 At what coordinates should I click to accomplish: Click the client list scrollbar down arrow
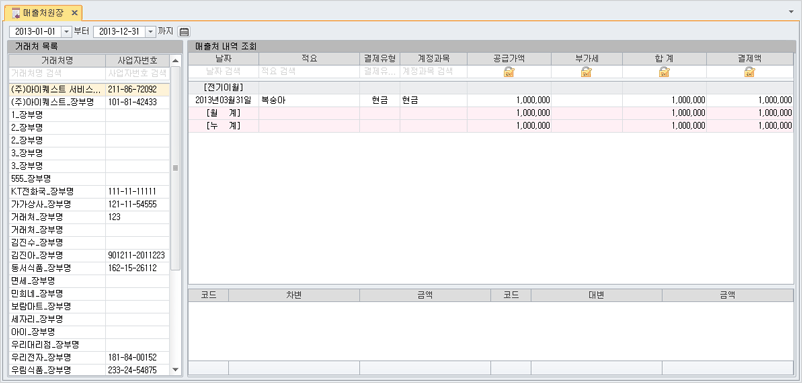[x=175, y=369]
